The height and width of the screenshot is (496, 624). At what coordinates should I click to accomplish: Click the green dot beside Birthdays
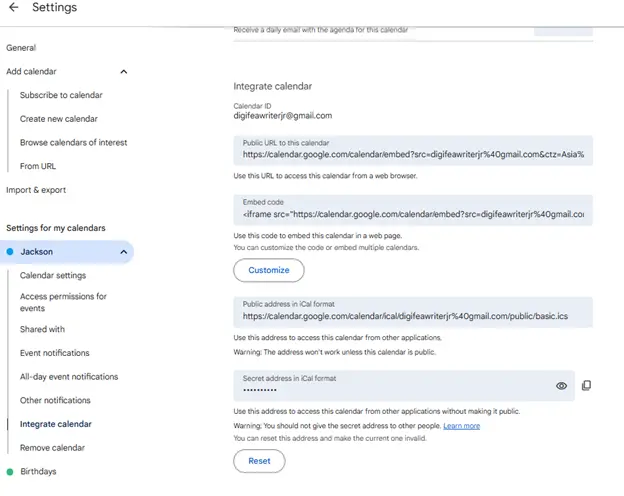[x=10, y=472]
